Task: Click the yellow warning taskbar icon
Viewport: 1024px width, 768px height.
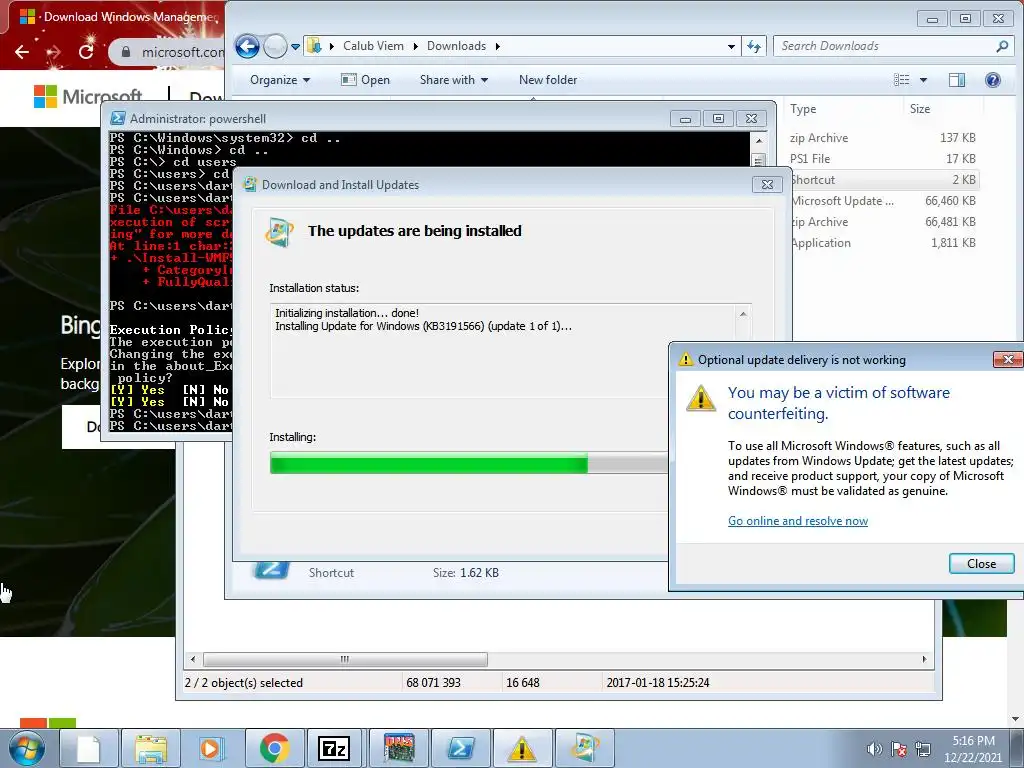Action: [522, 748]
